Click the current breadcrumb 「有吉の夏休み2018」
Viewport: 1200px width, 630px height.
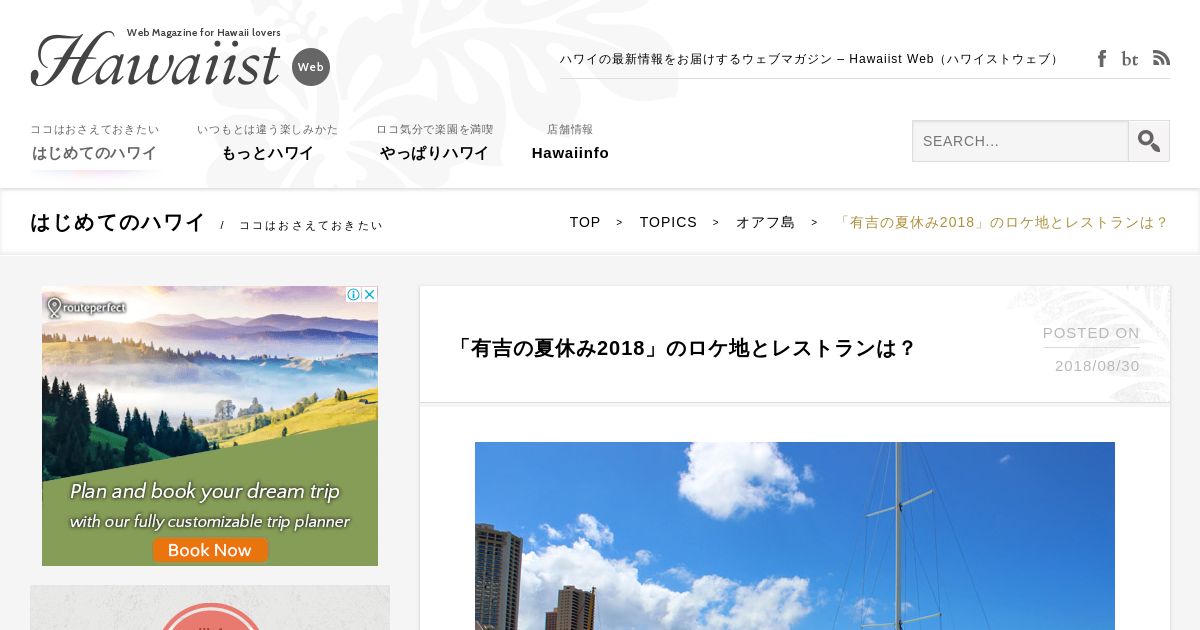coord(1001,222)
